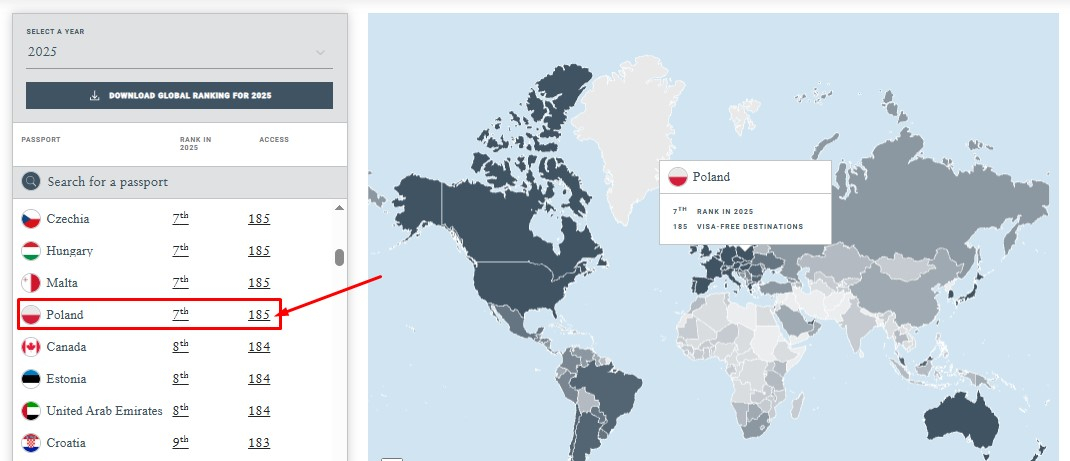This screenshot has width=1070, height=461.
Task: Select Hungary in the passport list
Action: pos(70,251)
